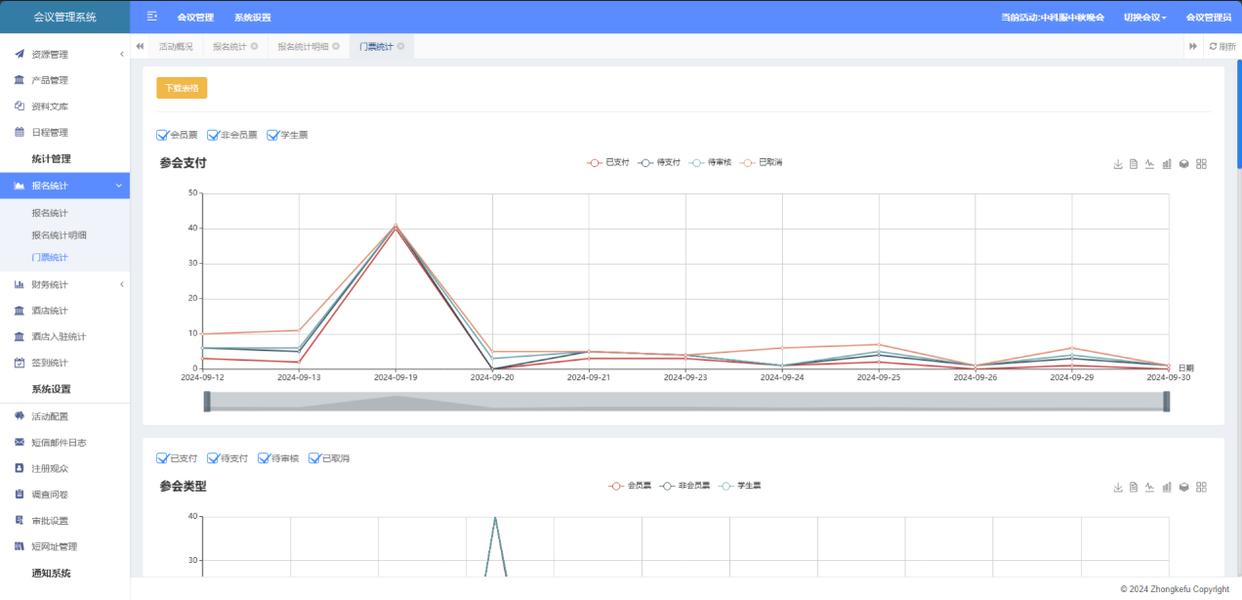Open data view icon on 参会支付 chart
The height and width of the screenshot is (600, 1242).
tap(1134, 164)
